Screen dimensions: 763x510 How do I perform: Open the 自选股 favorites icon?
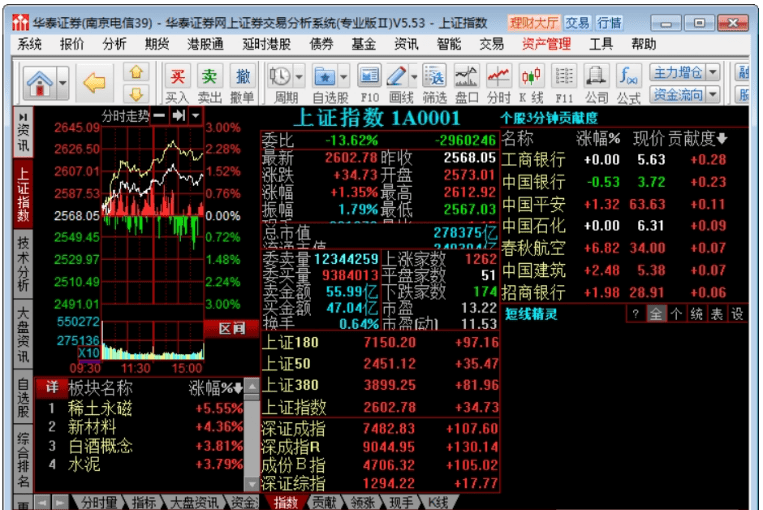(324, 77)
